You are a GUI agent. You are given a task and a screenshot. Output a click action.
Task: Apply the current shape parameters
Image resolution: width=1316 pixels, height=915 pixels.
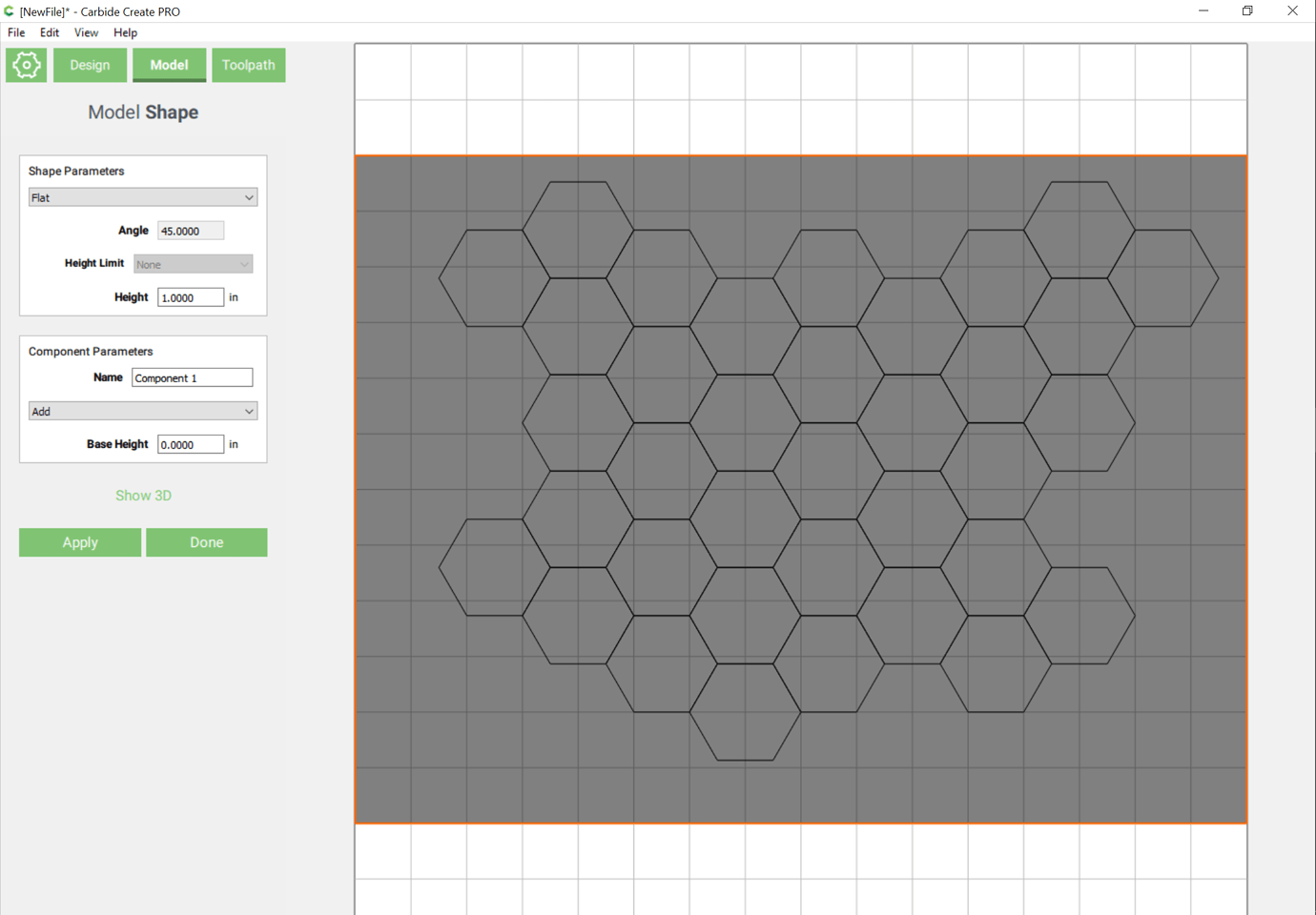[79, 541]
